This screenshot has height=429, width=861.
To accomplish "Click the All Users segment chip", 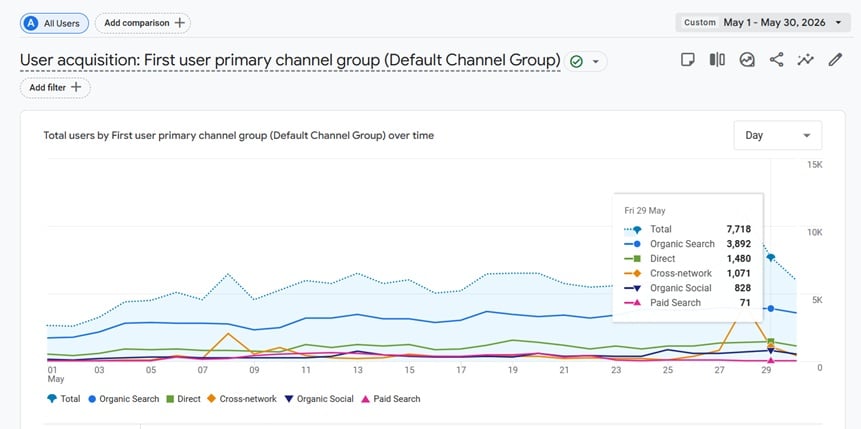I will 54,23.
